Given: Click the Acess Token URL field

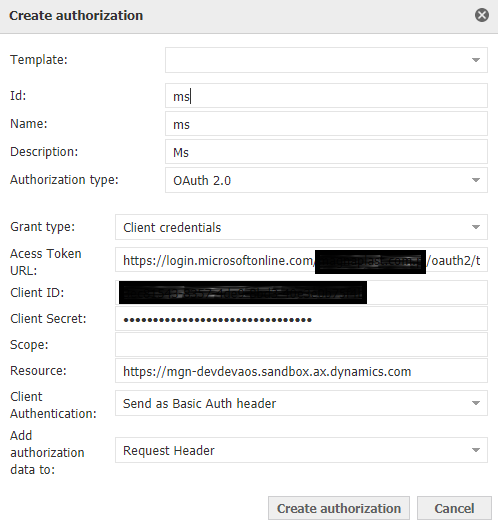Looking at the screenshot, I should (x=301, y=260).
